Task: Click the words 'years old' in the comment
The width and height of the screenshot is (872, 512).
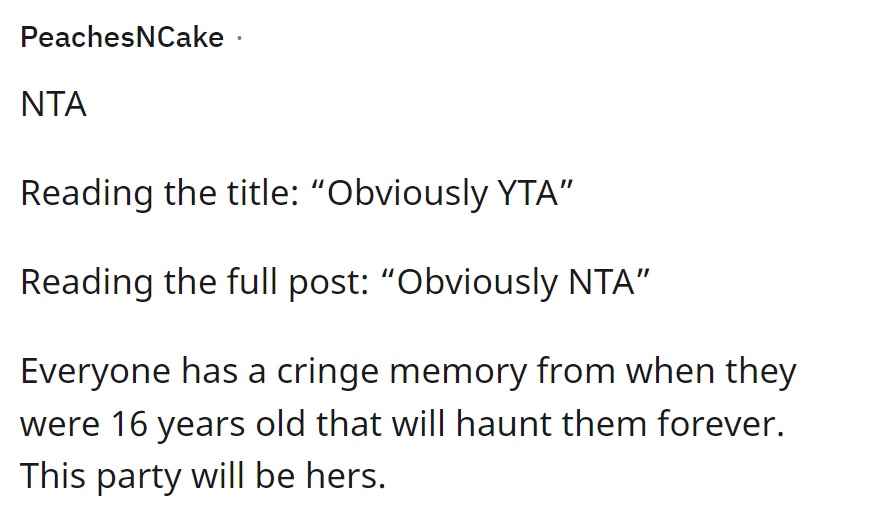Action: click(231, 424)
